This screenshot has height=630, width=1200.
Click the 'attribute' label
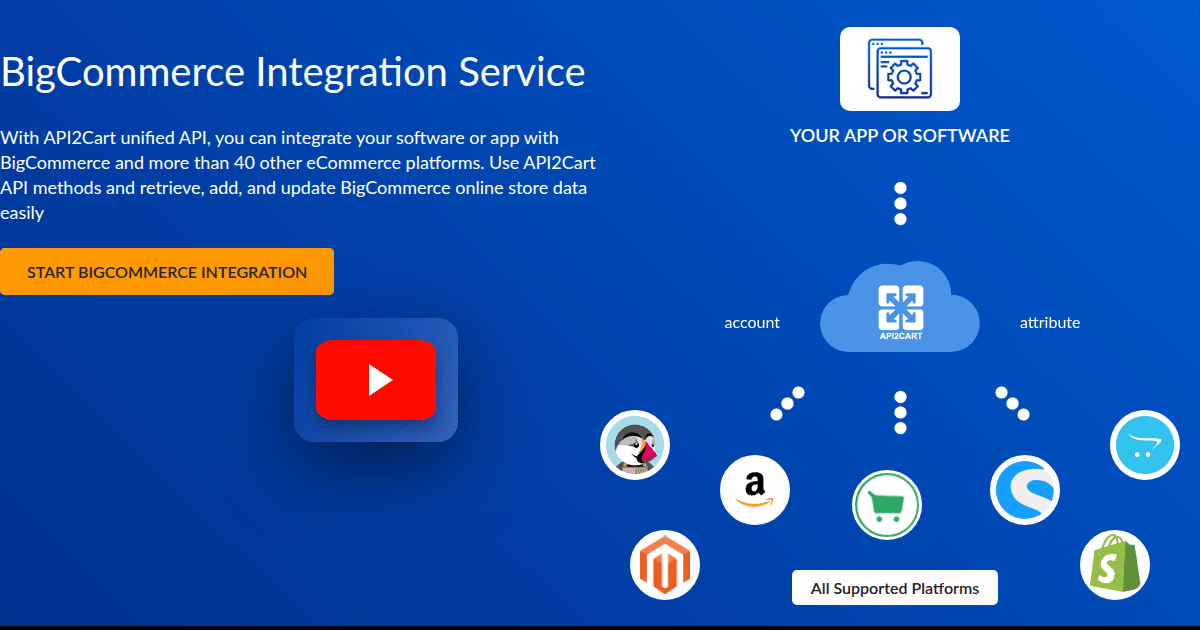tap(1050, 323)
